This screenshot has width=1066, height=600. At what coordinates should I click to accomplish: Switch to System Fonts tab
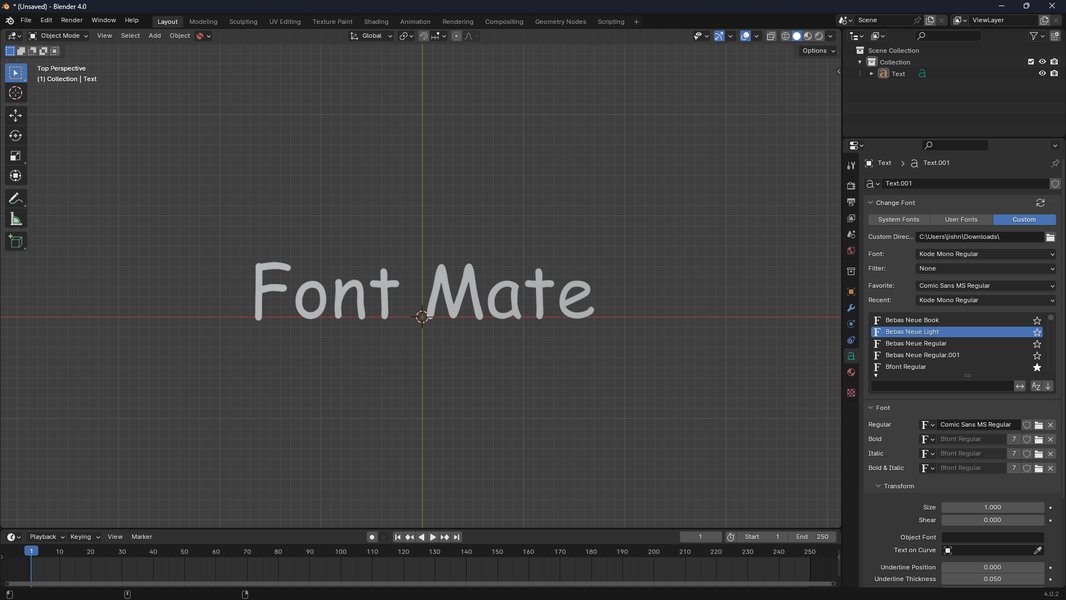[x=899, y=219]
